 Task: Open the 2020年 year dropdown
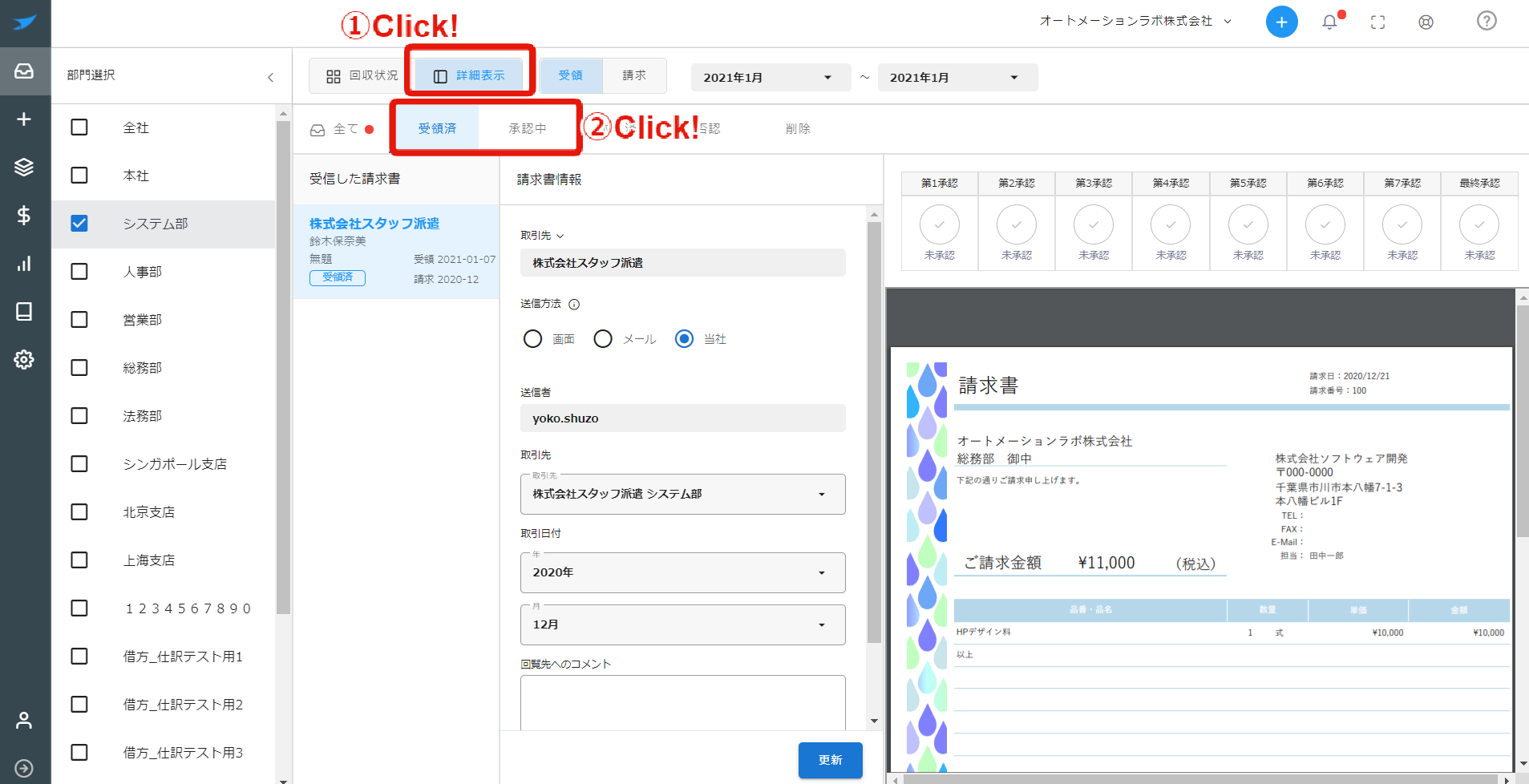coord(682,572)
